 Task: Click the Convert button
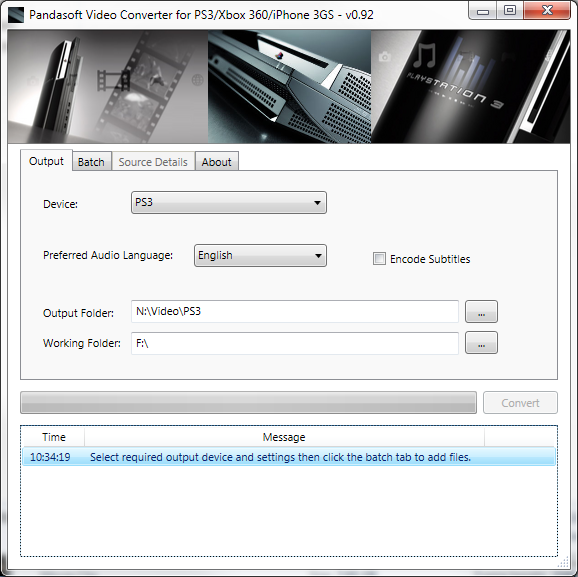[x=520, y=403]
